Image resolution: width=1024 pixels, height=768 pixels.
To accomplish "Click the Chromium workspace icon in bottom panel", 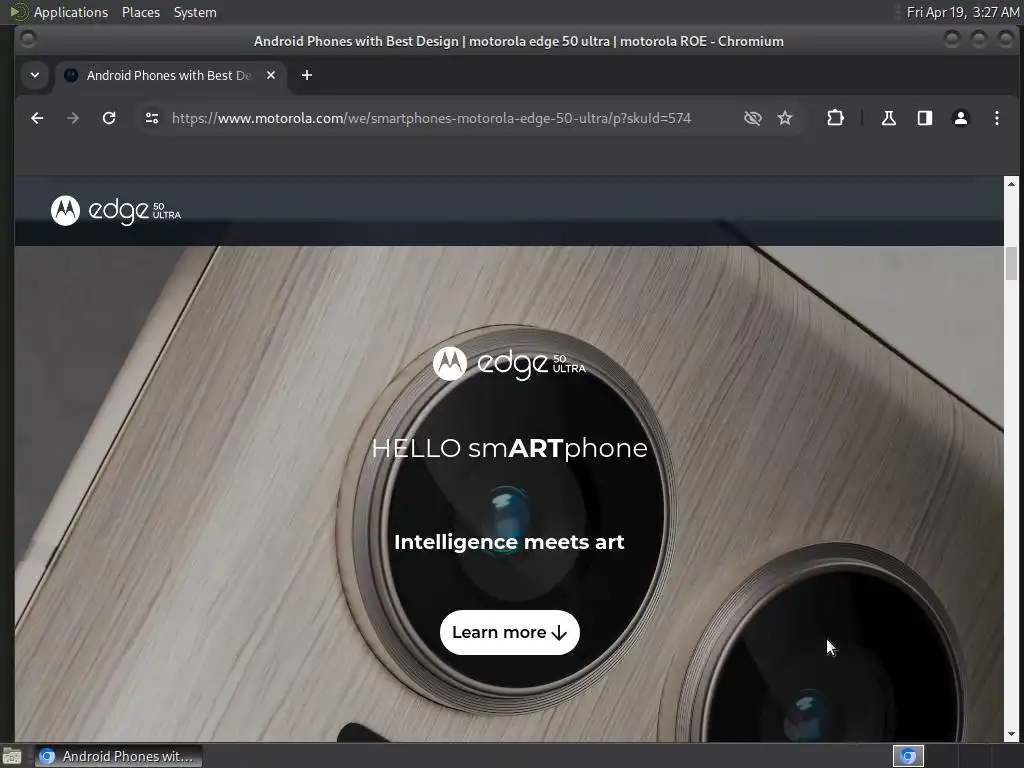I will coord(908,756).
